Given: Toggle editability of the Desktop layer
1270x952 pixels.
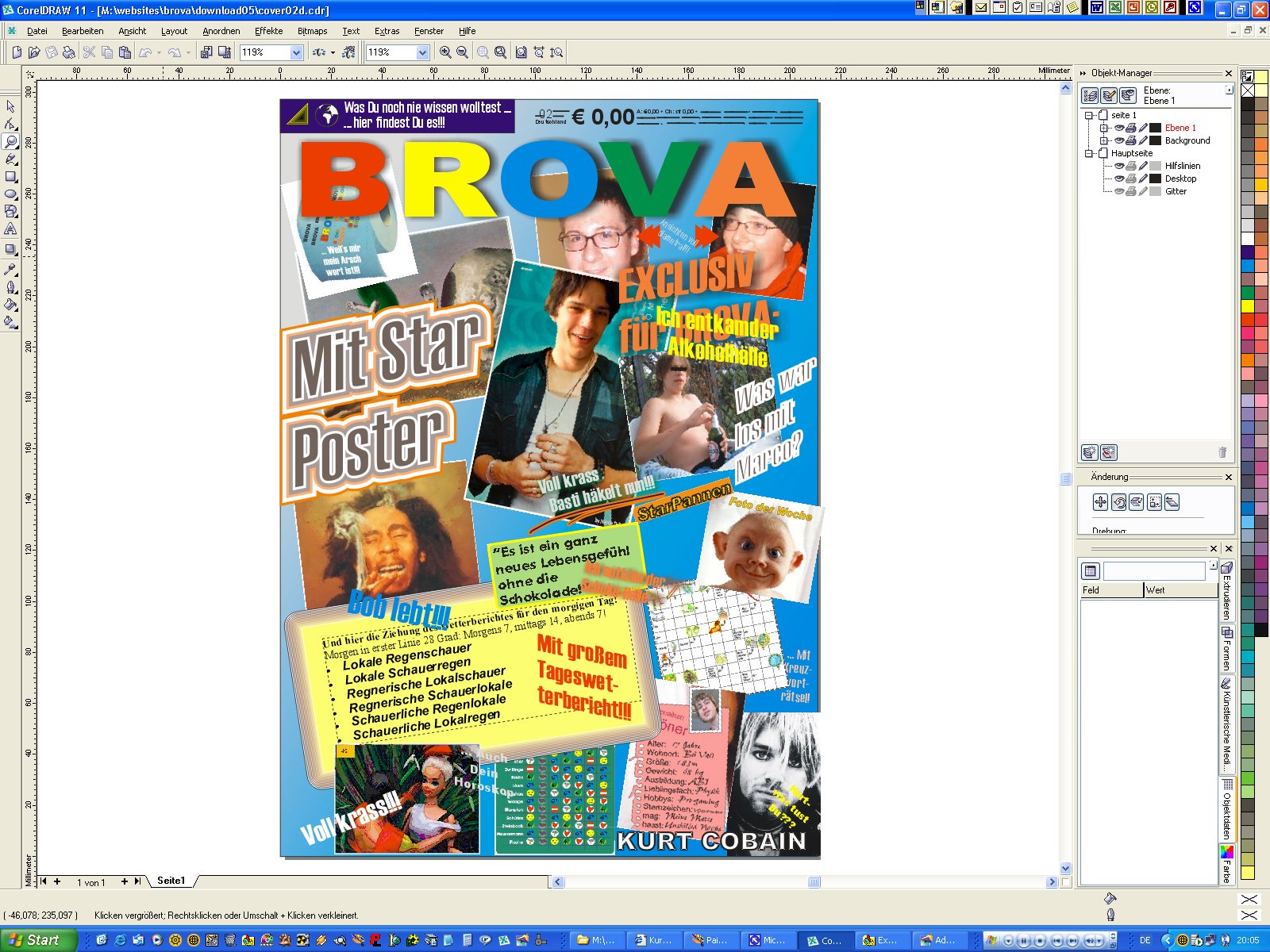Looking at the screenshot, I should point(1143,178).
